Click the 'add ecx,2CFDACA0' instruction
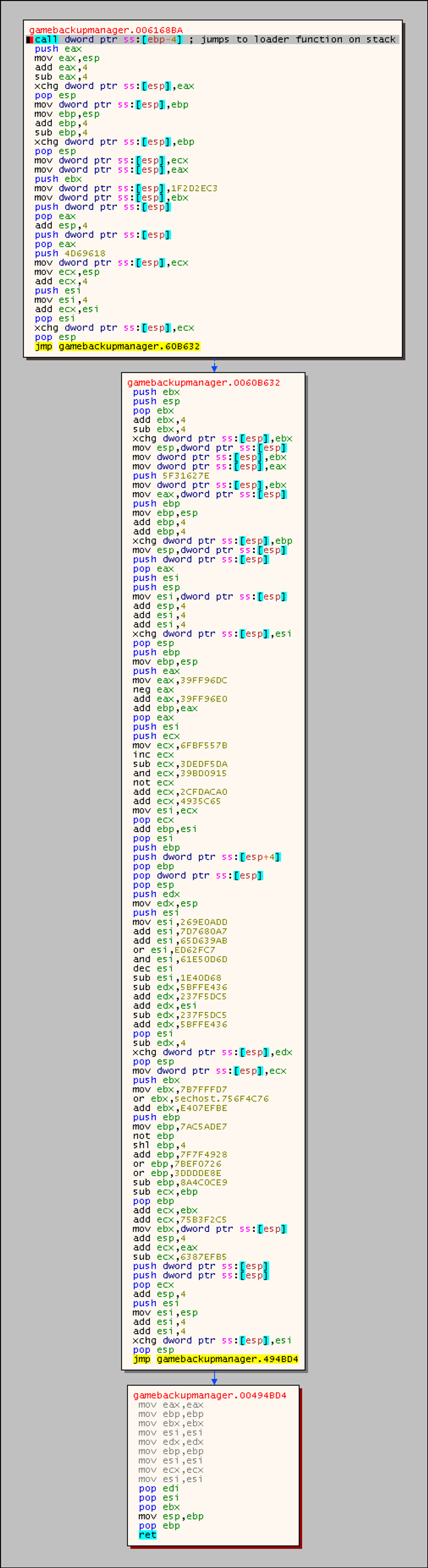This screenshot has height=1568, width=428. pyautogui.click(x=179, y=792)
